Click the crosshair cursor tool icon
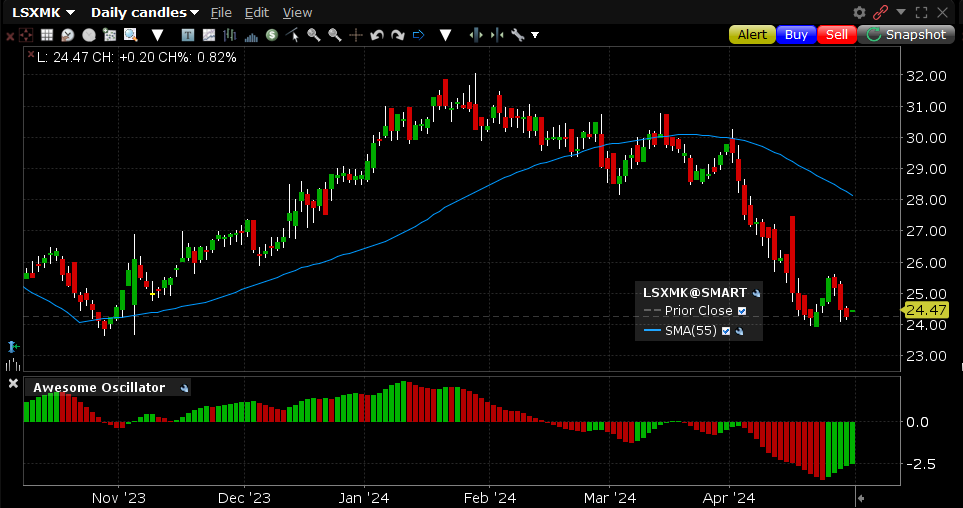 tap(355, 35)
